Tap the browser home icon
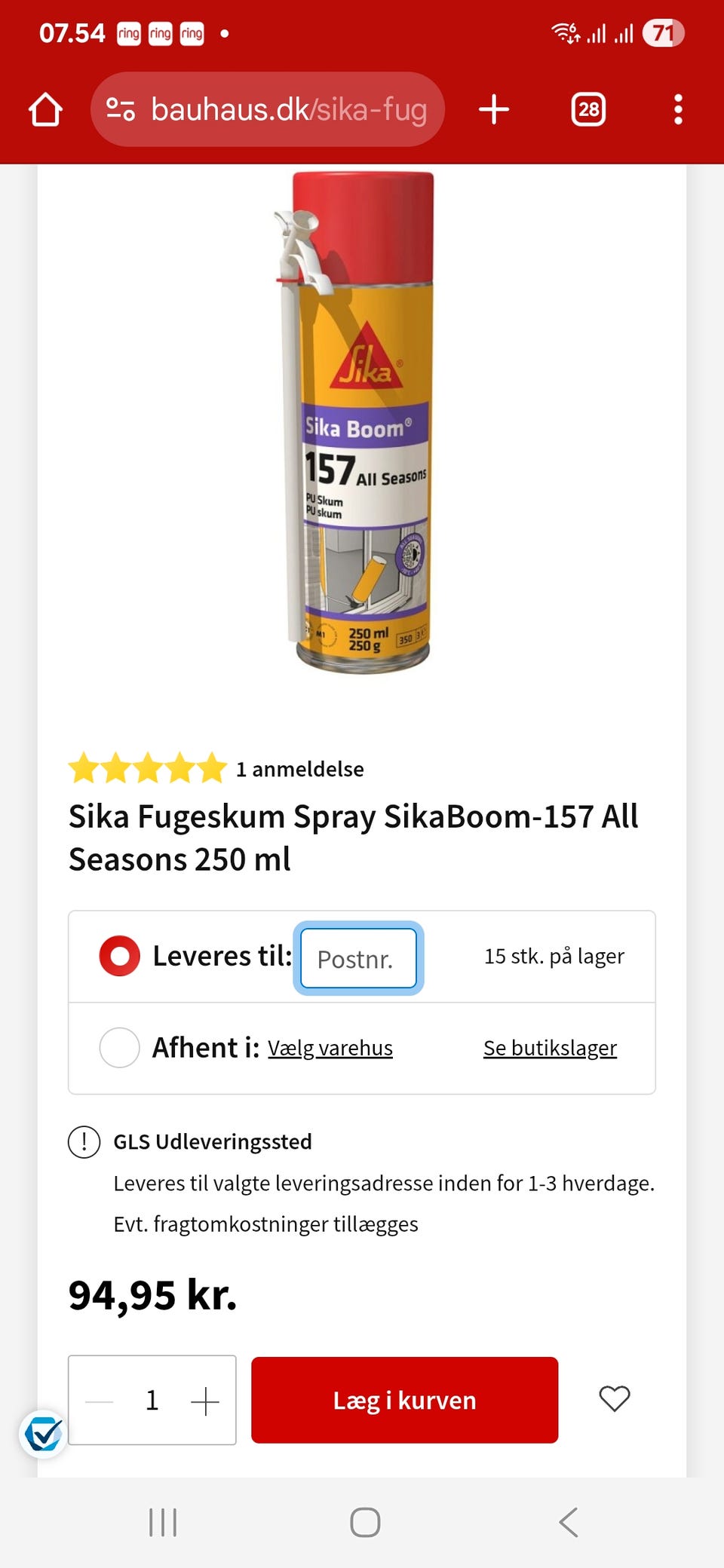Screen dimensions: 724x1568 tap(45, 109)
